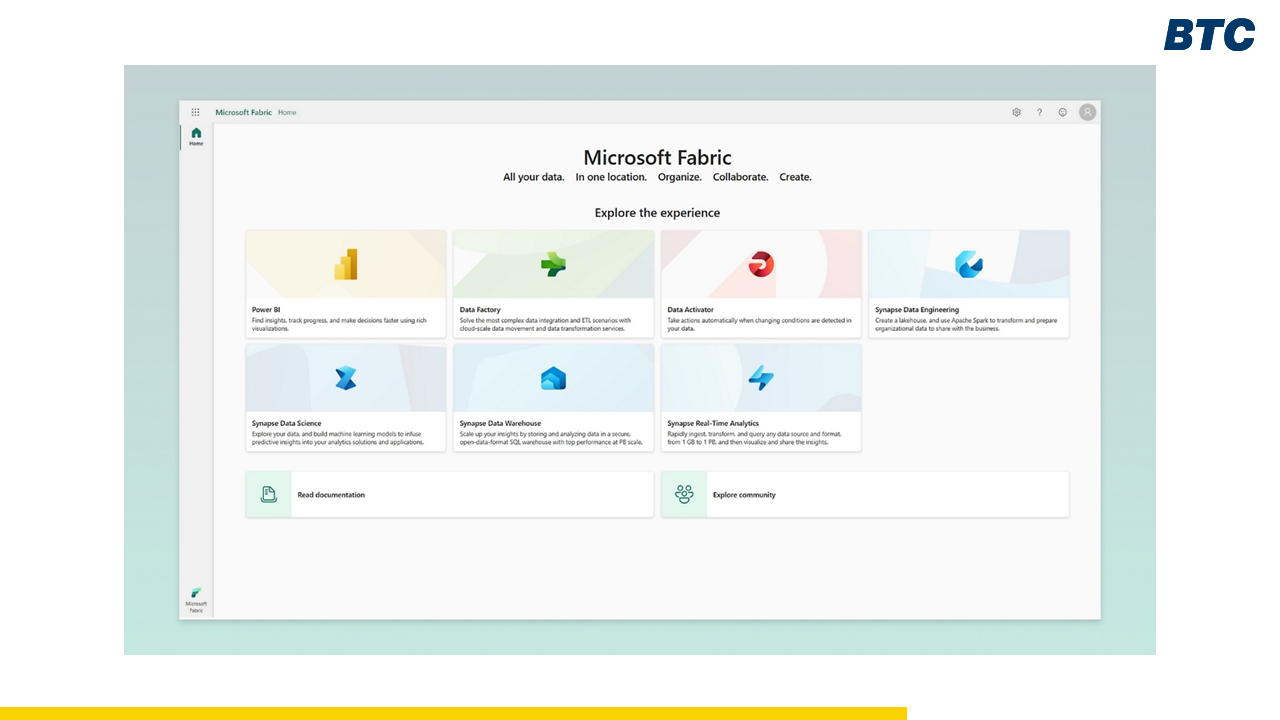The image size is (1280, 720).
Task: Click the Home breadcrumb in header
Action: tap(287, 112)
